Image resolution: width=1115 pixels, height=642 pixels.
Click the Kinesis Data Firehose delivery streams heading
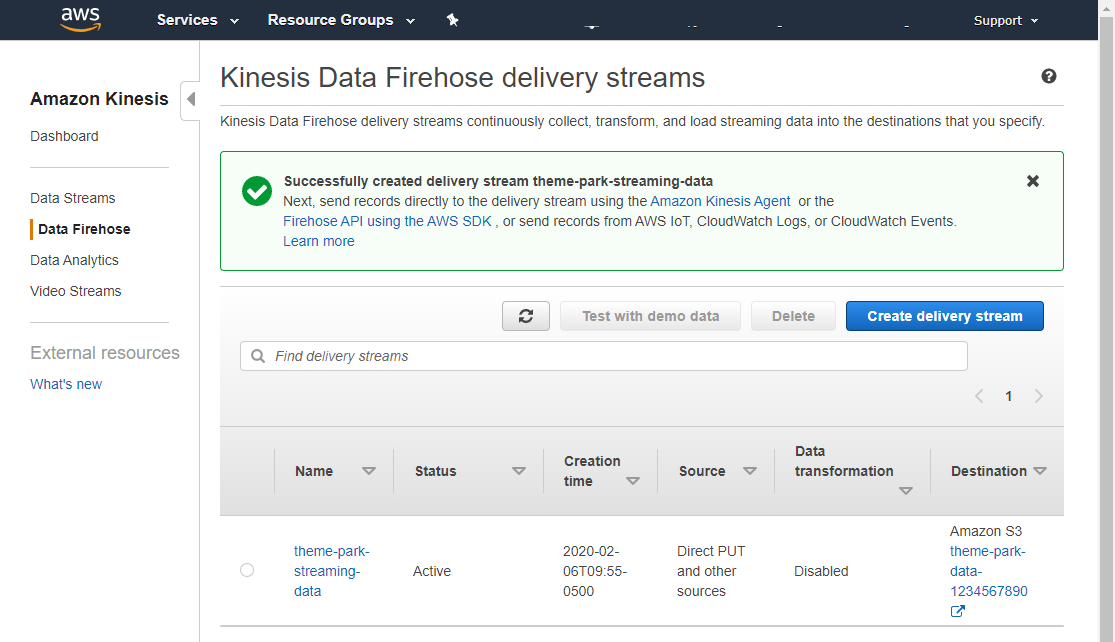coord(462,77)
